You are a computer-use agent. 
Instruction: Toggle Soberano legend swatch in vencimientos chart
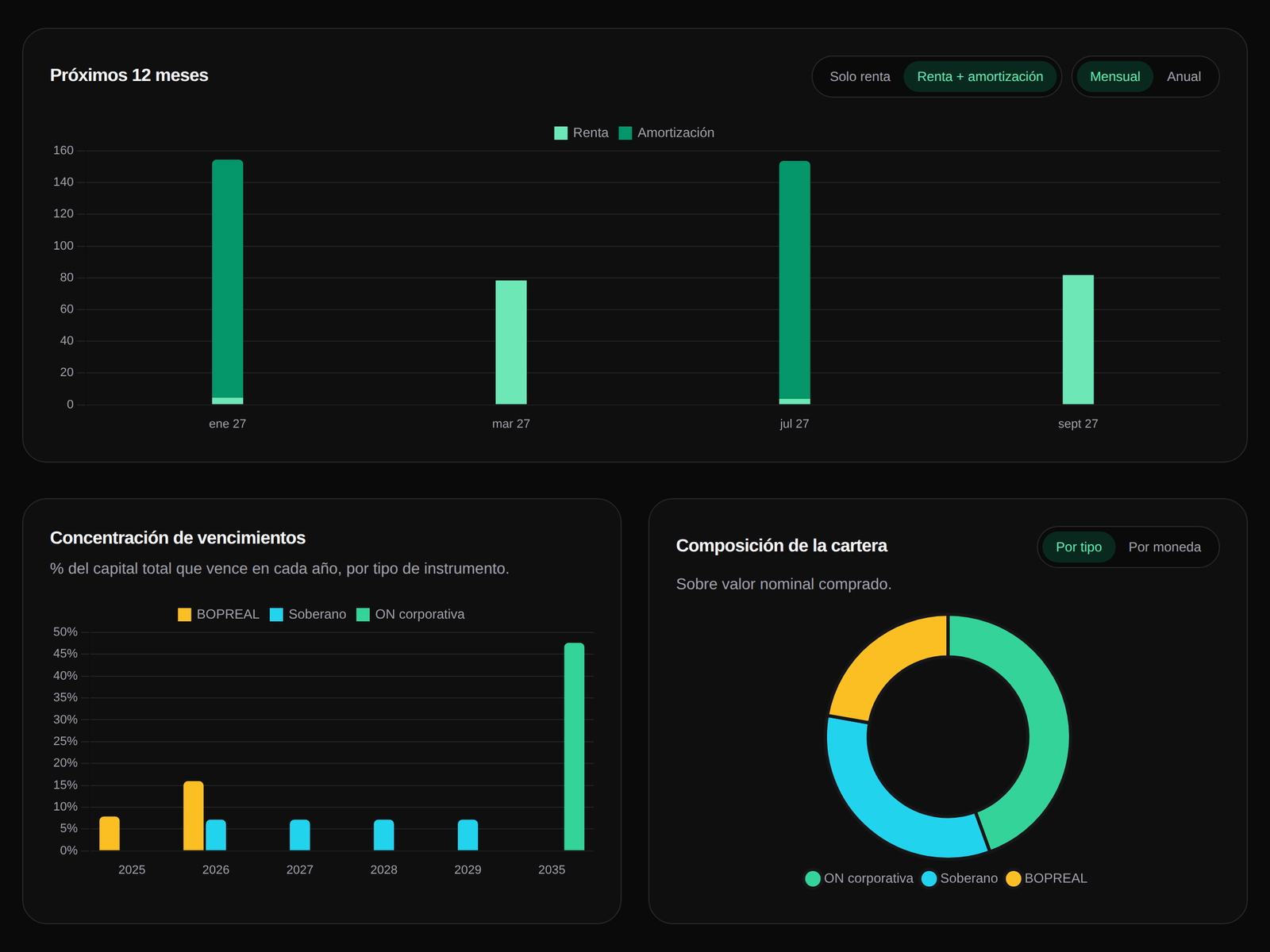pos(276,615)
